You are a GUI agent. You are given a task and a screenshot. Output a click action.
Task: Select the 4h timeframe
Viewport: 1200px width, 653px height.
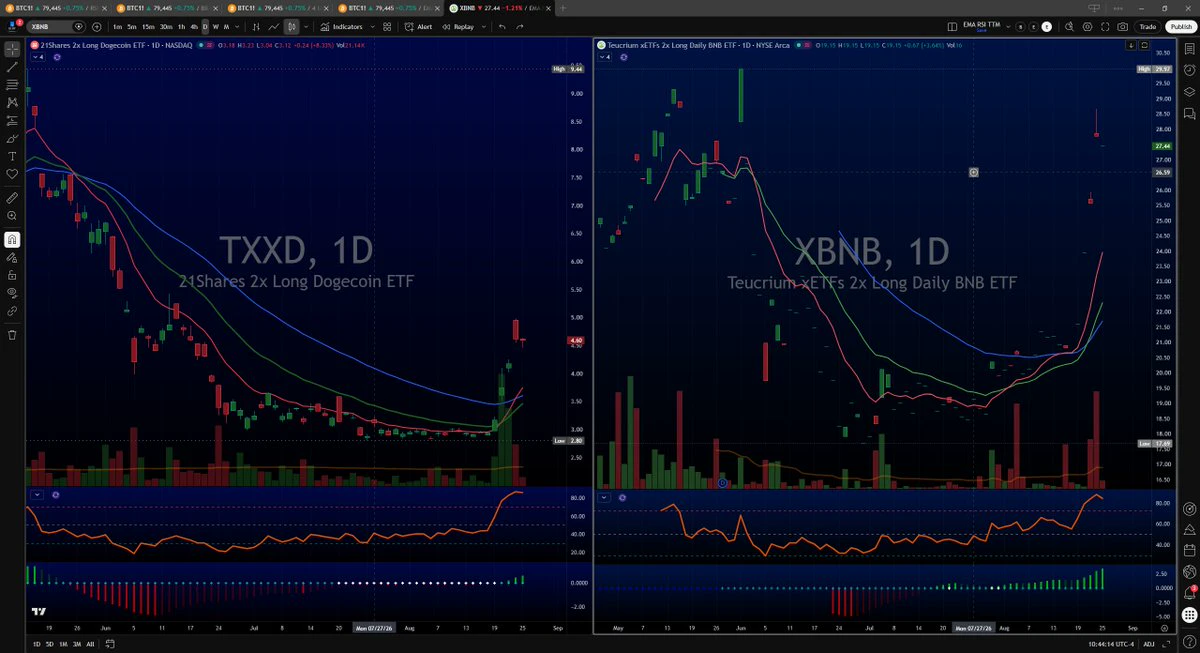pyautogui.click(x=194, y=27)
